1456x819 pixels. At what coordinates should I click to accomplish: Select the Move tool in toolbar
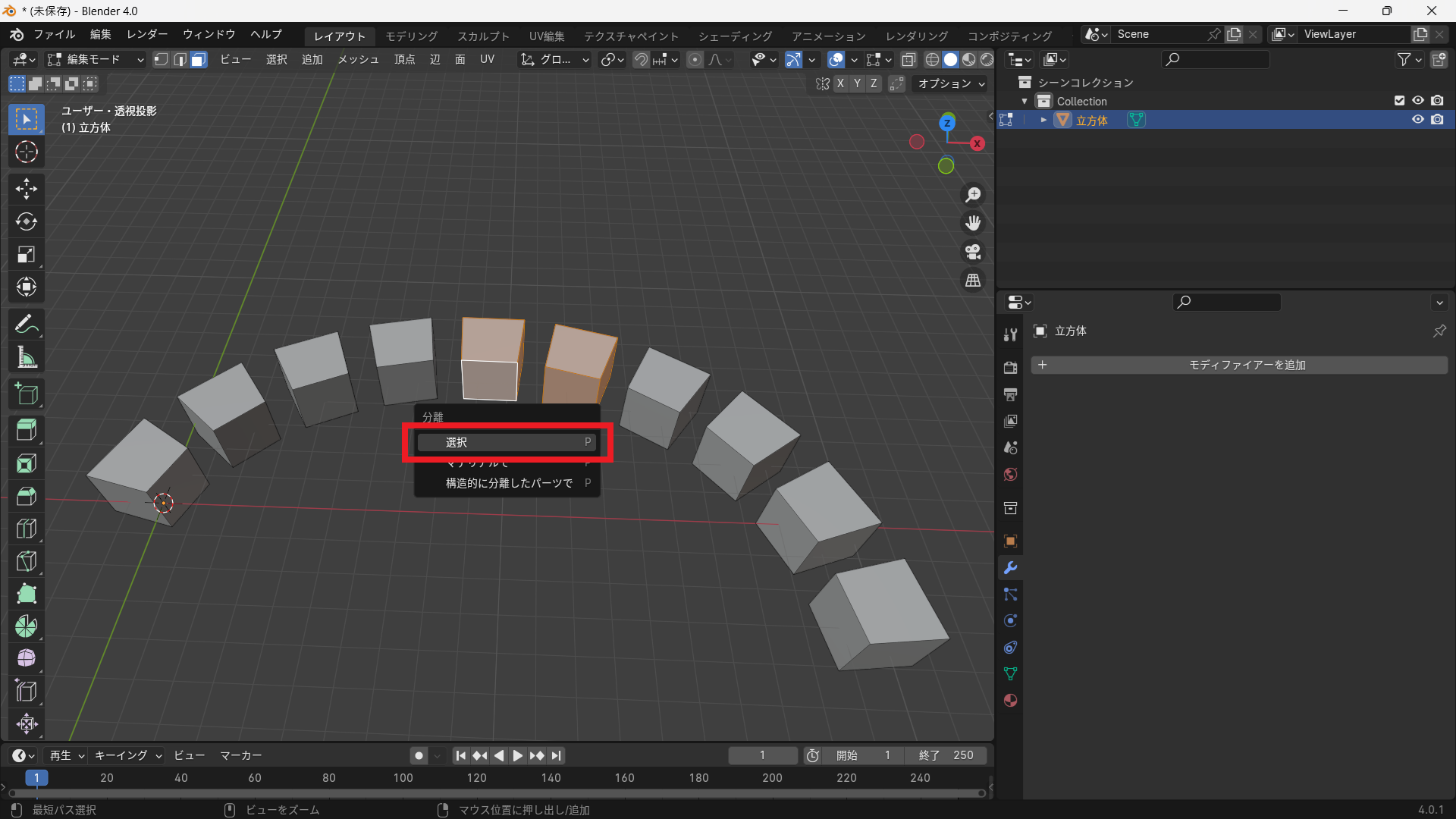(x=27, y=189)
